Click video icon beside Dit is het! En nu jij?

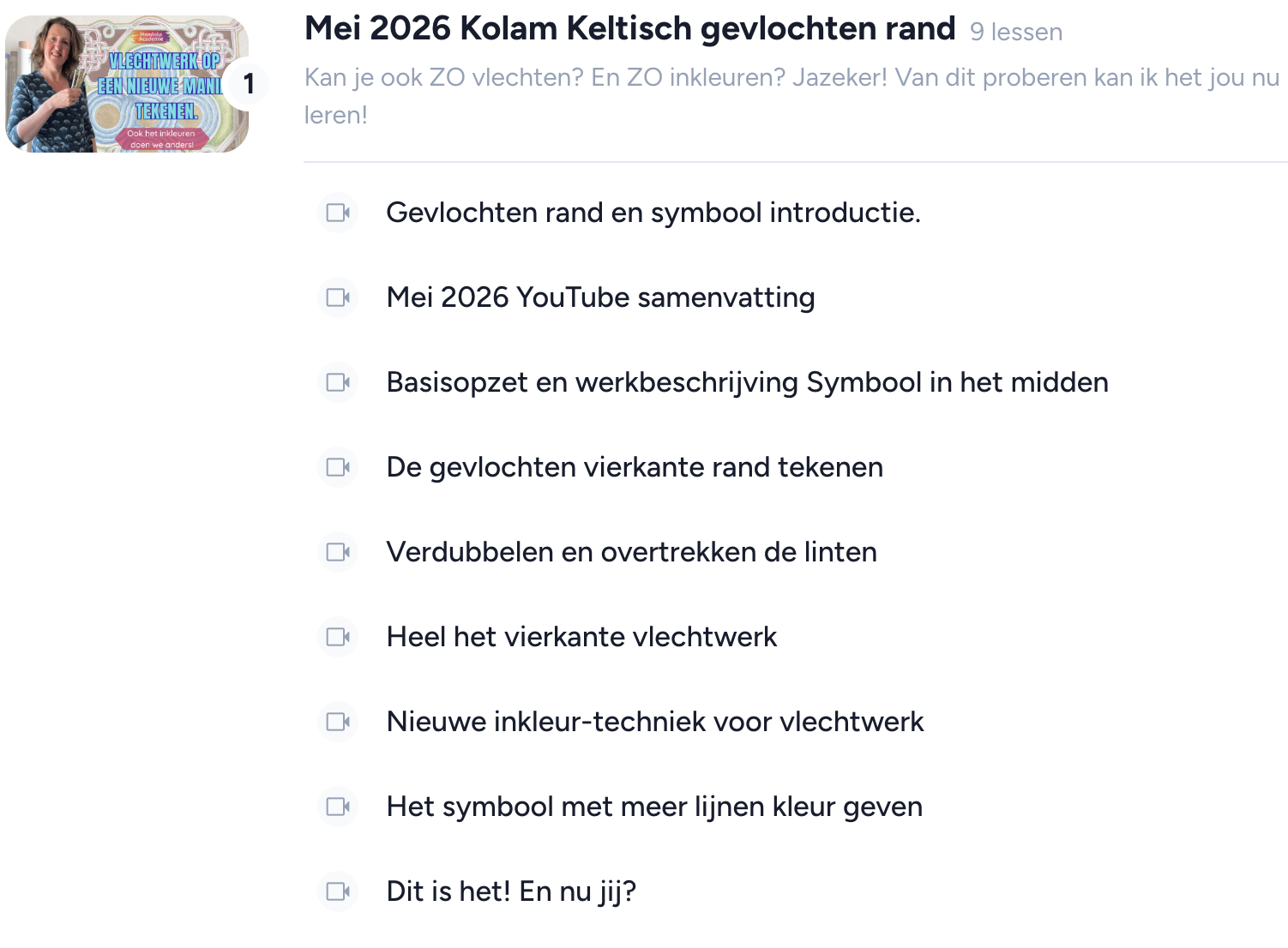point(339,891)
